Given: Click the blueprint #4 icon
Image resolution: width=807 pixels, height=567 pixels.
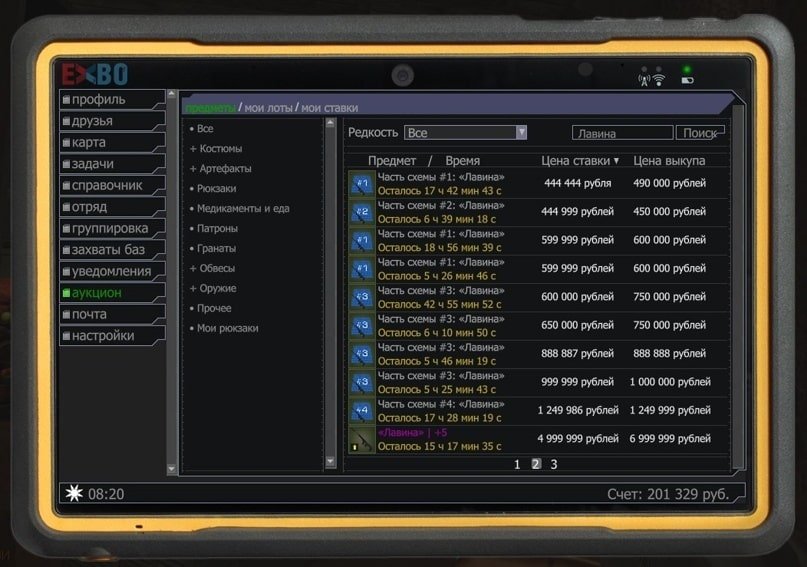Looking at the screenshot, I should (362, 411).
